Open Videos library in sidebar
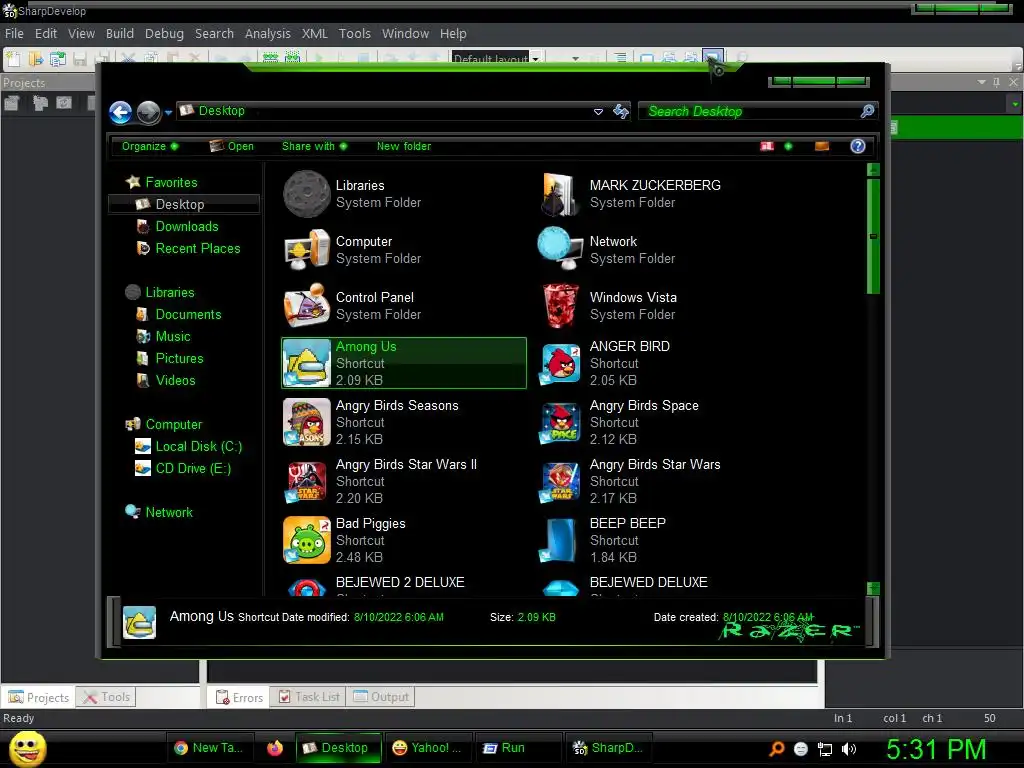This screenshot has height=768, width=1024. tap(175, 381)
